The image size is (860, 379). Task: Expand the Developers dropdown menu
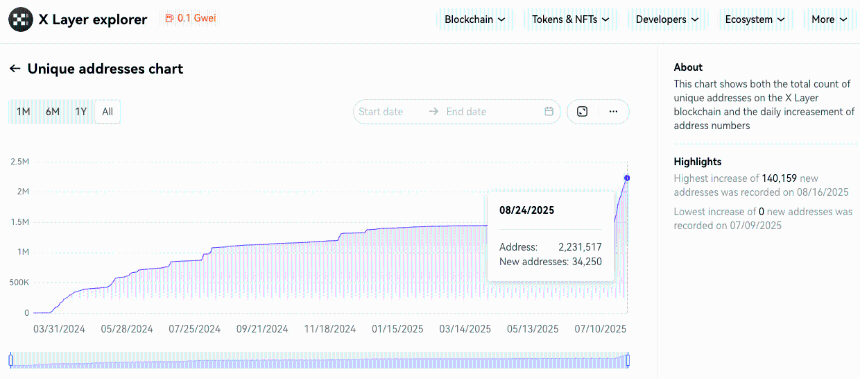(667, 19)
